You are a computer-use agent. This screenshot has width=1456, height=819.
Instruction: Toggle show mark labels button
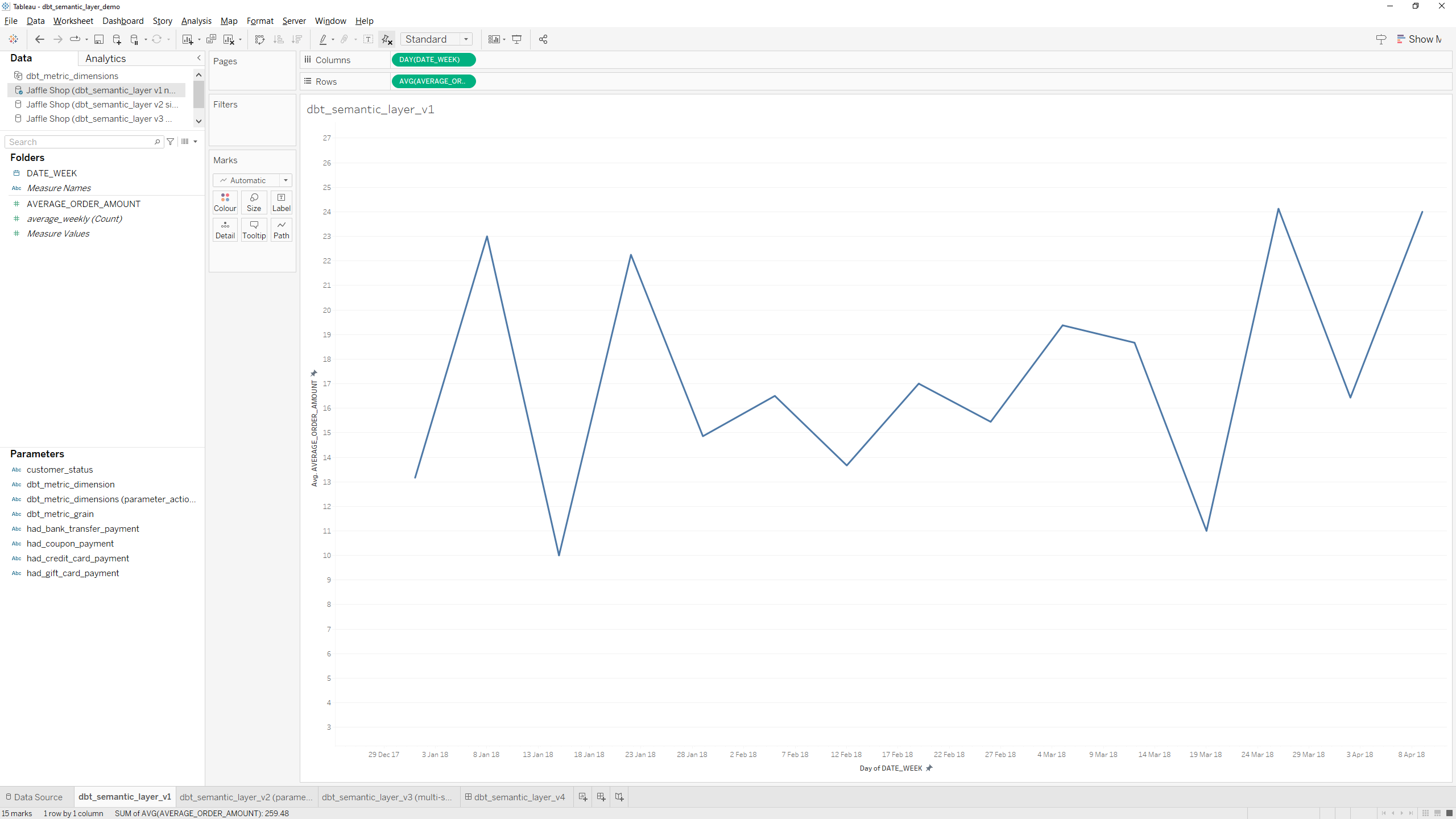(x=368, y=39)
